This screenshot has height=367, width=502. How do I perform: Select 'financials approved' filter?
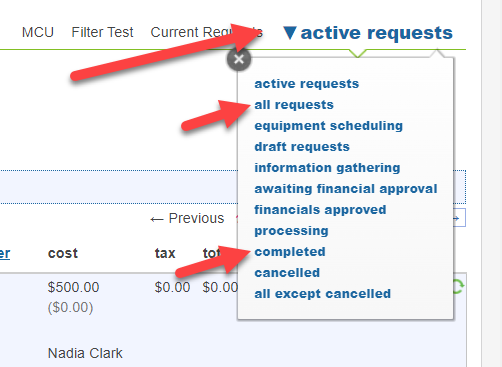click(x=320, y=210)
